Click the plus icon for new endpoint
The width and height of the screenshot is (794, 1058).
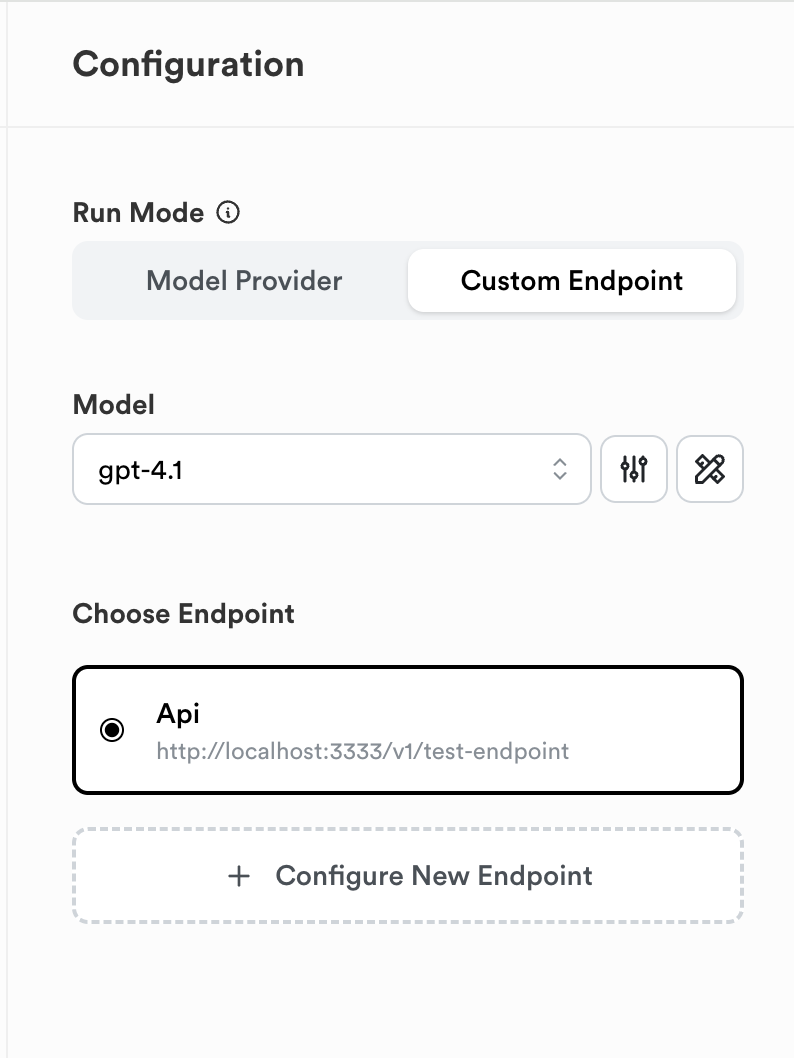click(239, 876)
